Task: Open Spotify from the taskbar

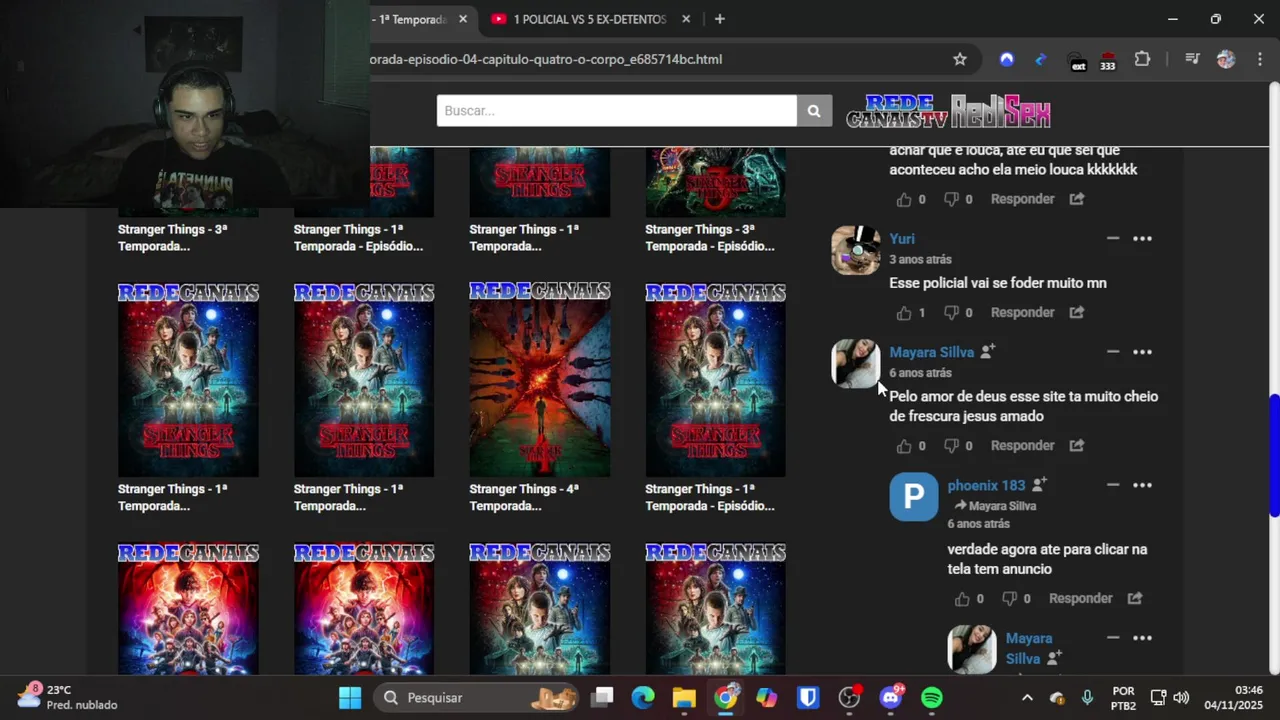Action: 931,698
